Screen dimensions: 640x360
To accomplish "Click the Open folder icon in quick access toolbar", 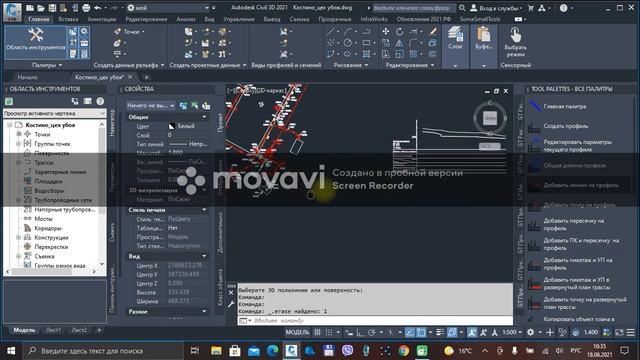I will tap(41, 8).
